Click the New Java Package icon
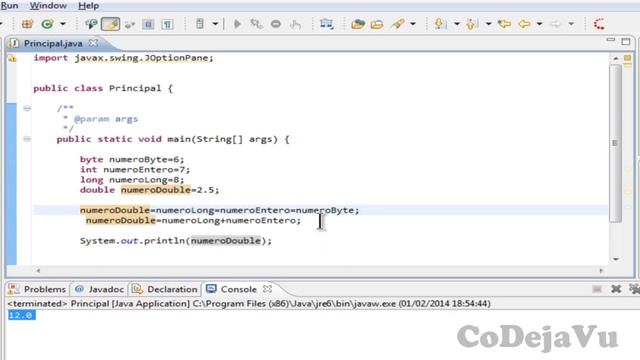The width and height of the screenshot is (640, 360). 27,24
